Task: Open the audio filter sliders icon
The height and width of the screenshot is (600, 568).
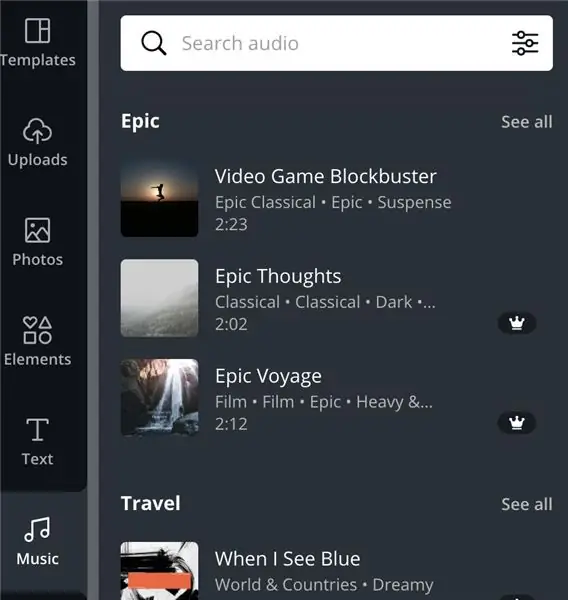Action: [x=525, y=43]
